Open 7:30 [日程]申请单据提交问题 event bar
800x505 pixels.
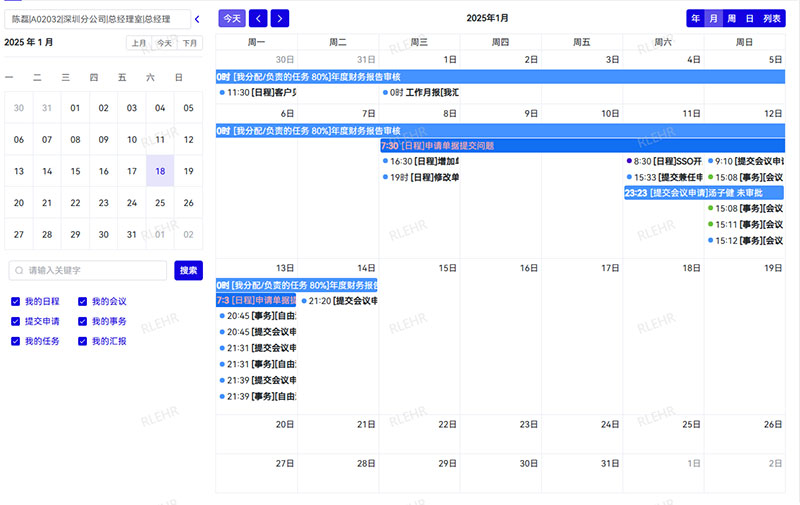(x=582, y=146)
